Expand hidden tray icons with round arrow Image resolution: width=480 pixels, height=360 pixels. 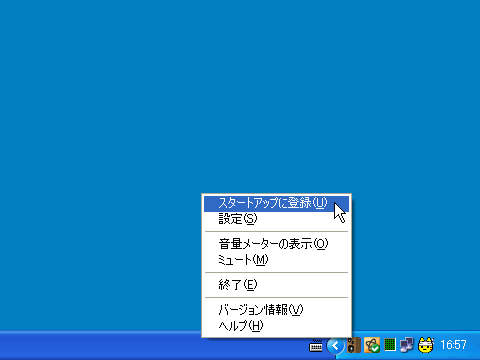click(x=335, y=346)
